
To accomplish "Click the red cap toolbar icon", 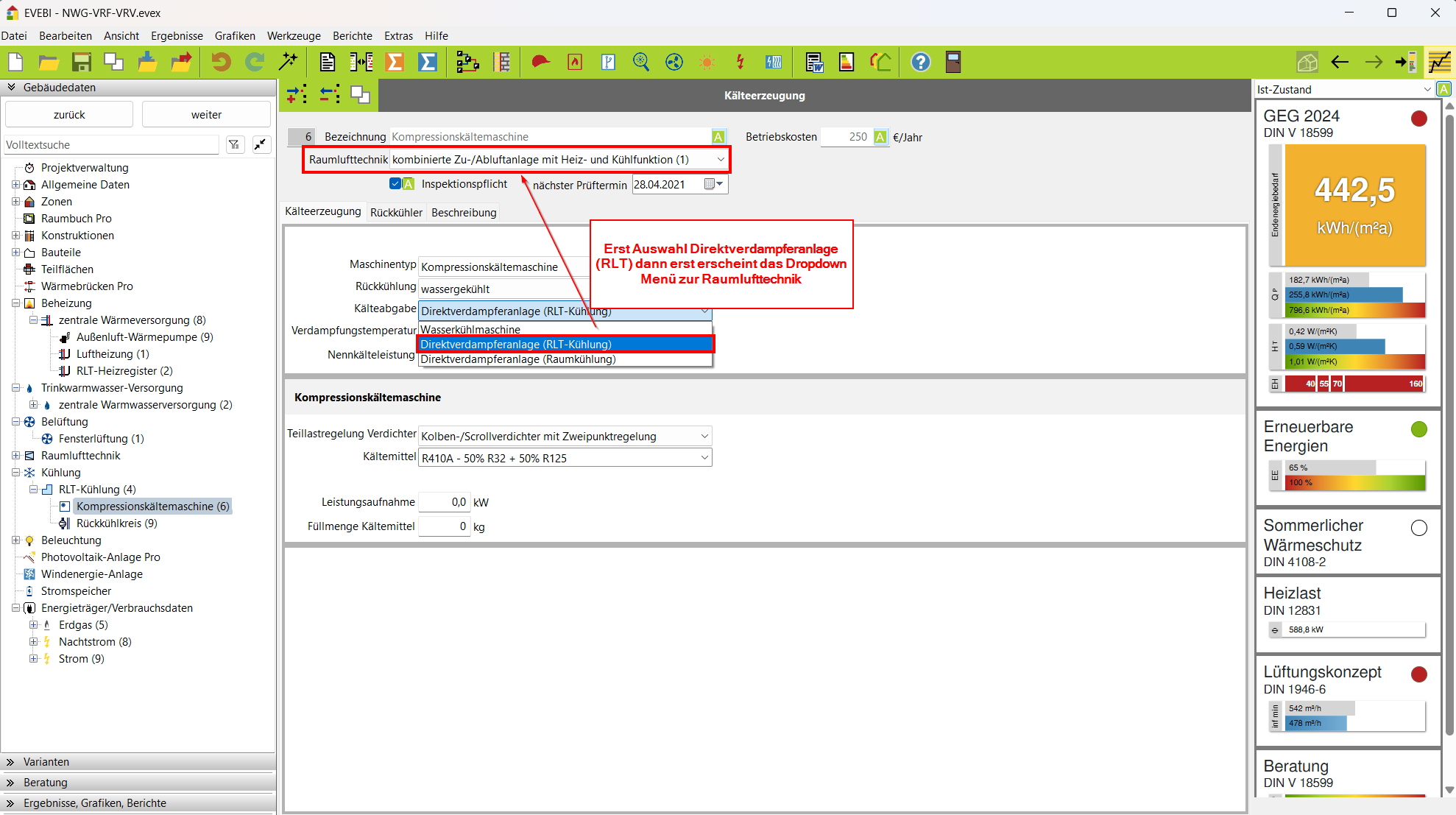I will click(540, 63).
